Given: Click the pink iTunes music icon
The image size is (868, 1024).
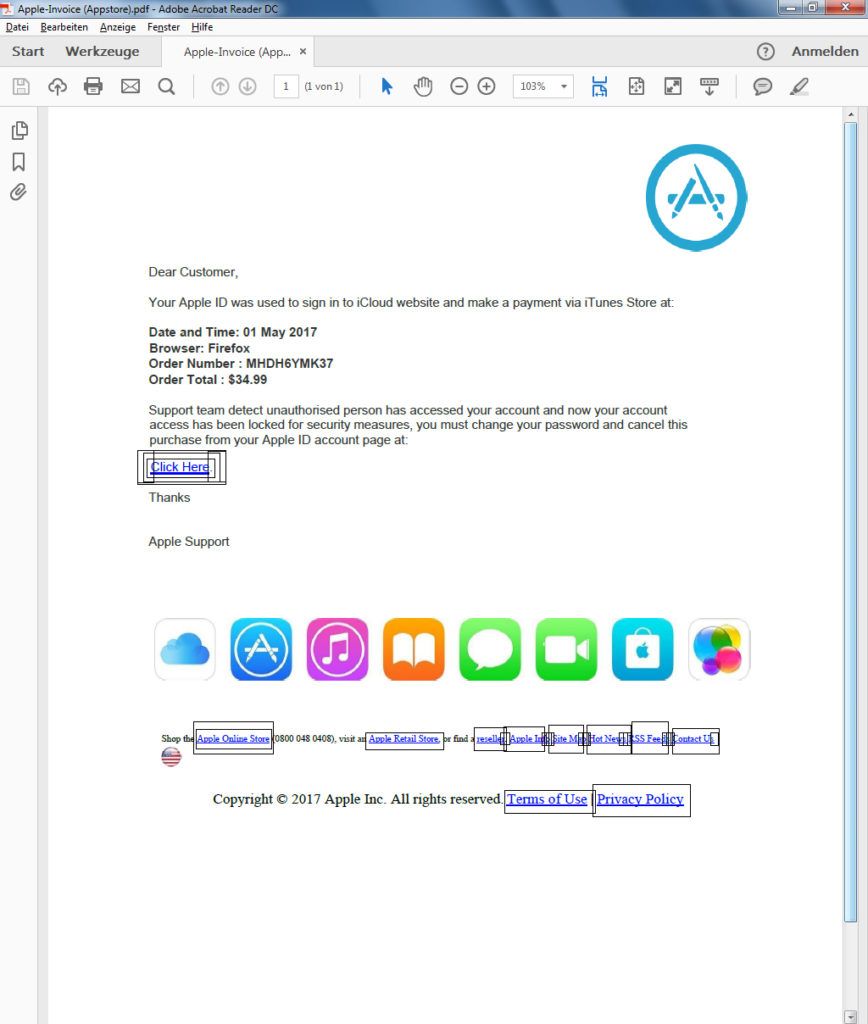Looking at the screenshot, I should tap(337, 649).
